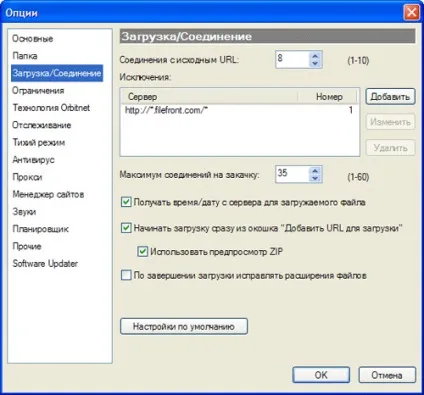Decrease maximum connections per download down arrow
This screenshot has width=424, height=395.
pyautogui.click(x=315, y=178)
